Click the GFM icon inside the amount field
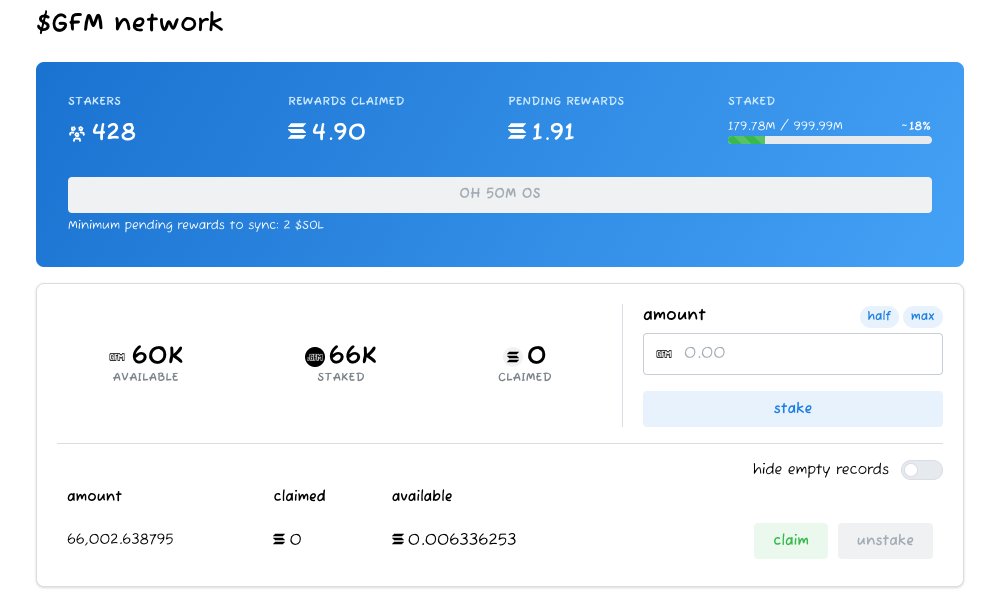 (664, 354)
